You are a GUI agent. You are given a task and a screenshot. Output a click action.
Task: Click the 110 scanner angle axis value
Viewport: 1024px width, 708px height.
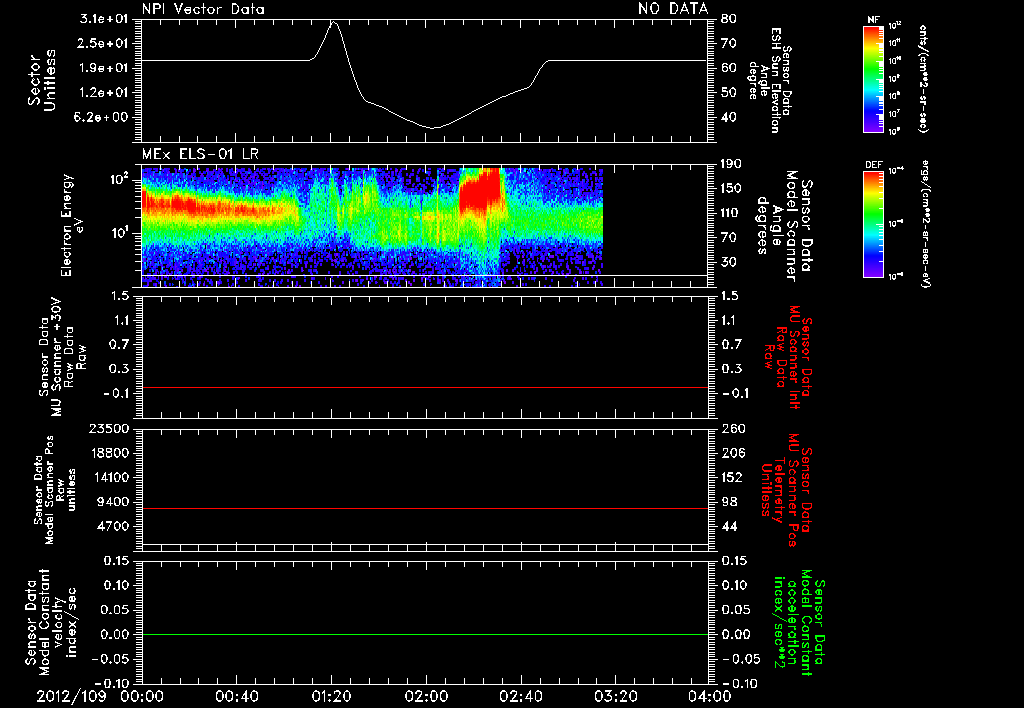click(x=732, y=213)
